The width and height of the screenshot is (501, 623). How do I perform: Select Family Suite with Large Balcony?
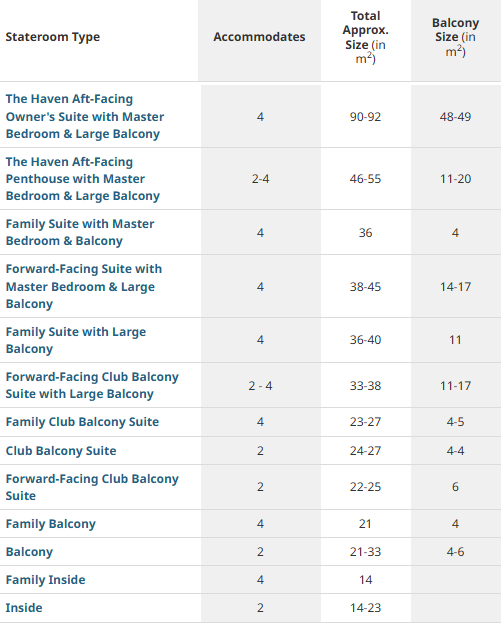76,340
